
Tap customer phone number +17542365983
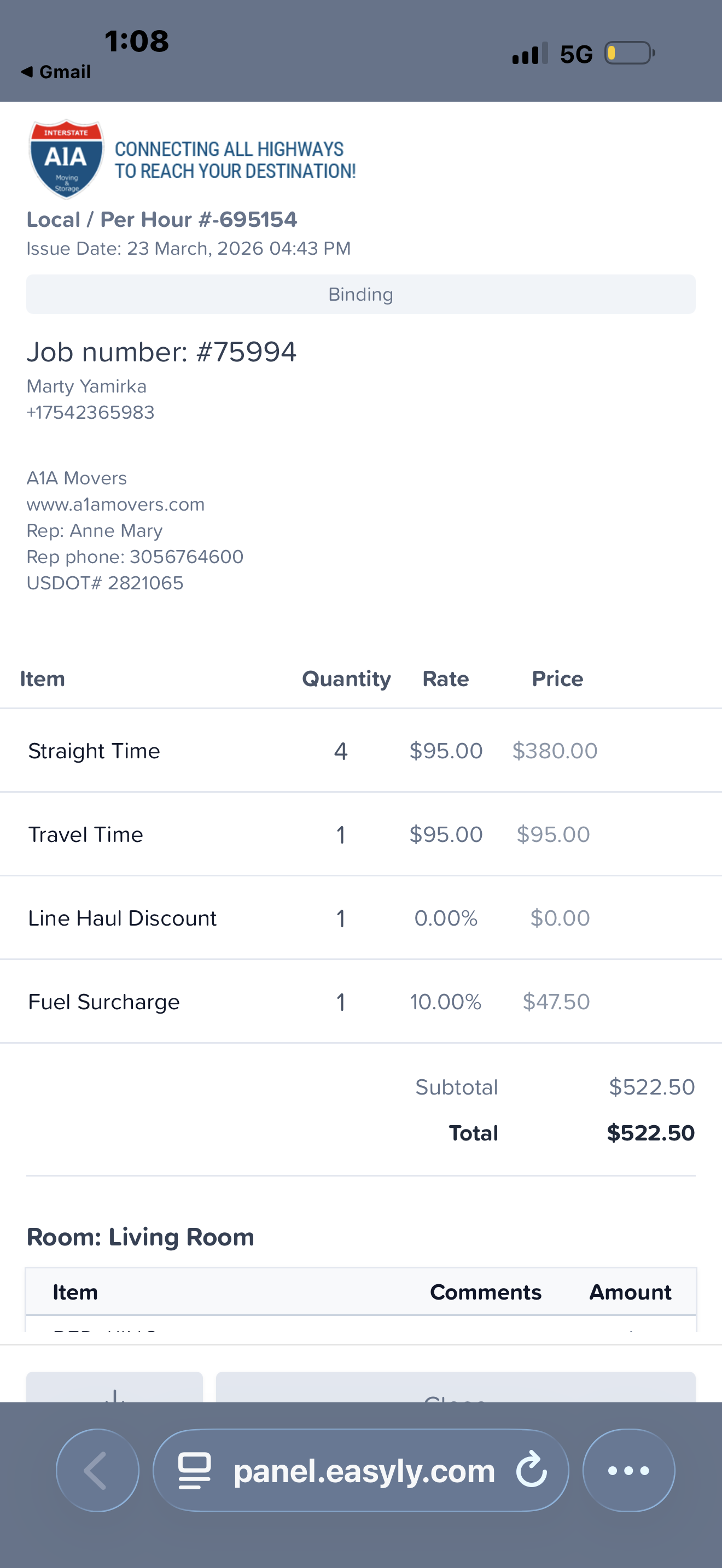91,413
